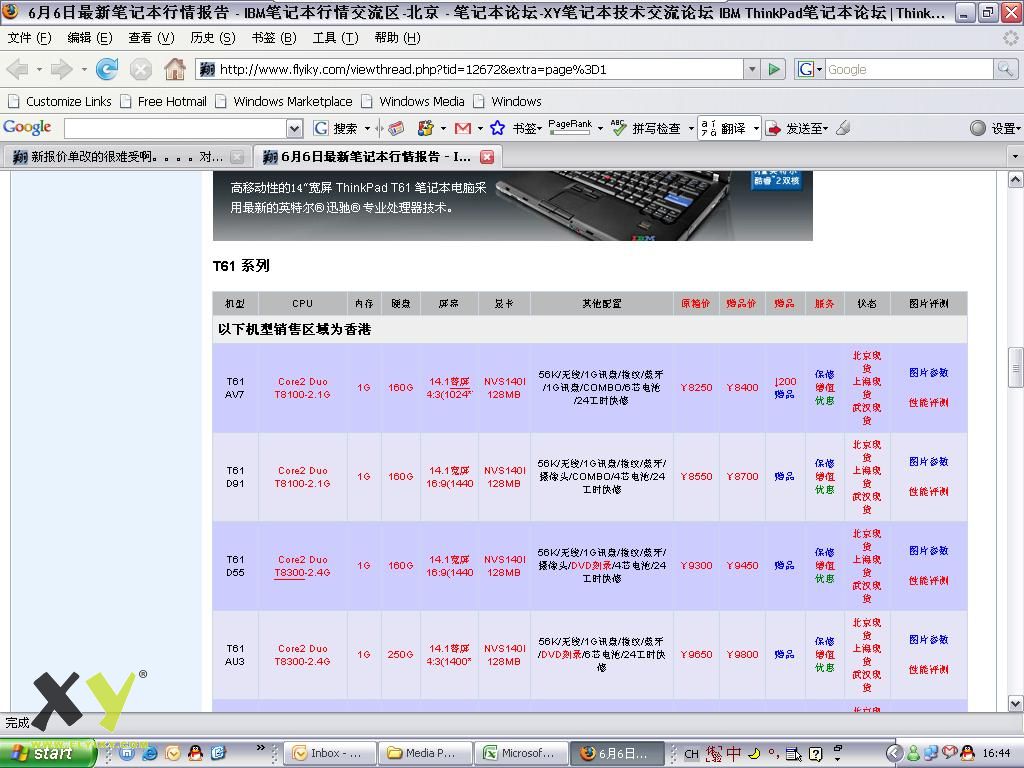Click the Stop loading icon
The image size is (1024, 768).
tap(140, 69)
